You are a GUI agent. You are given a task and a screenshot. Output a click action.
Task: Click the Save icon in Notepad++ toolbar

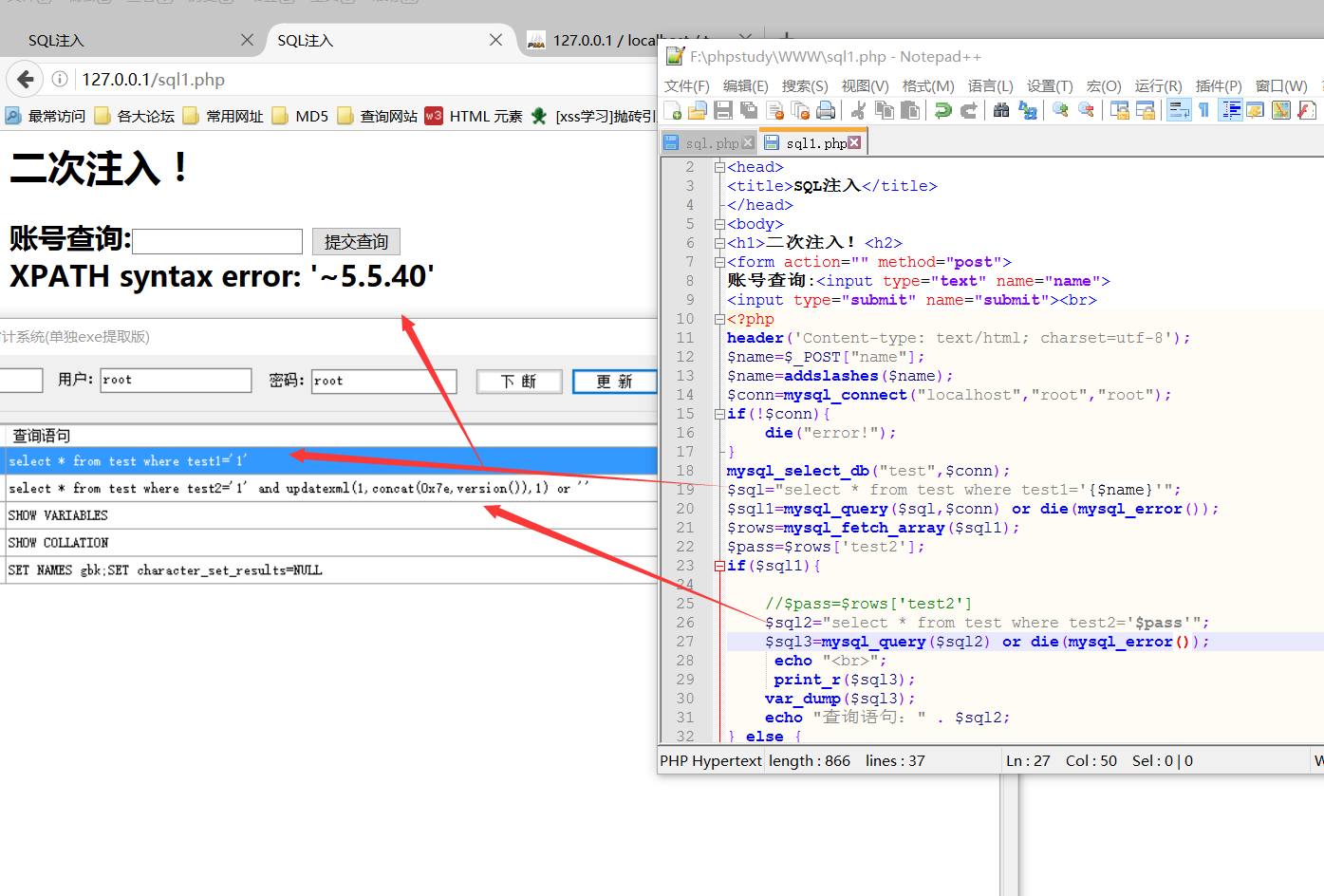pos(723,110)
